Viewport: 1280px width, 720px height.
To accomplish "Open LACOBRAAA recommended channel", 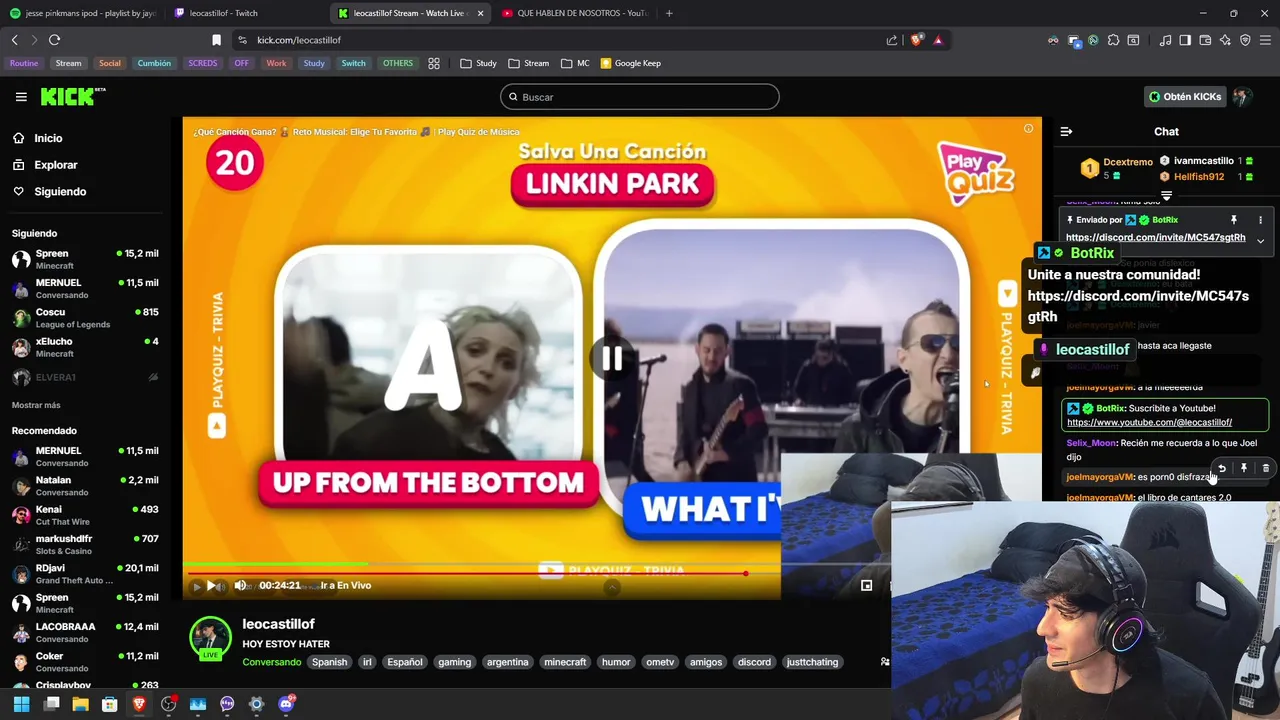I will [85, 633].
